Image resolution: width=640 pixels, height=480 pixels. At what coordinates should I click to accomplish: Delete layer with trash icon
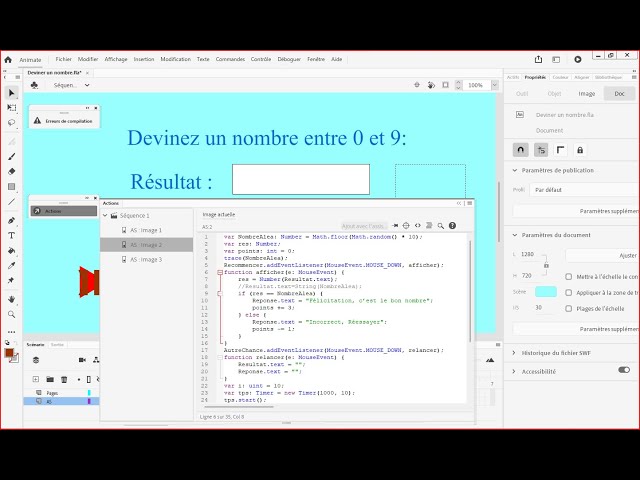[64, 379]
